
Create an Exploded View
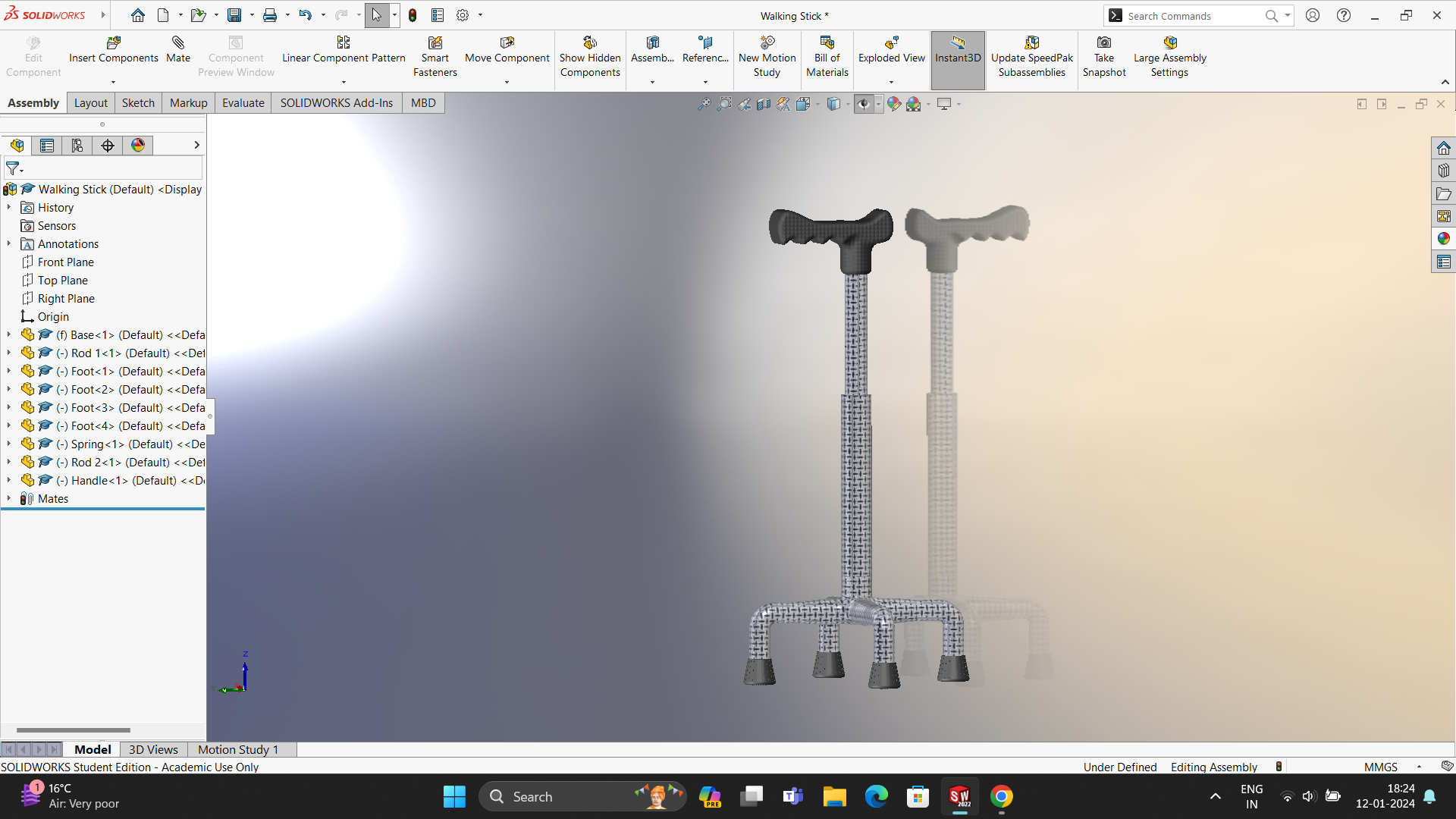(891, 50)
